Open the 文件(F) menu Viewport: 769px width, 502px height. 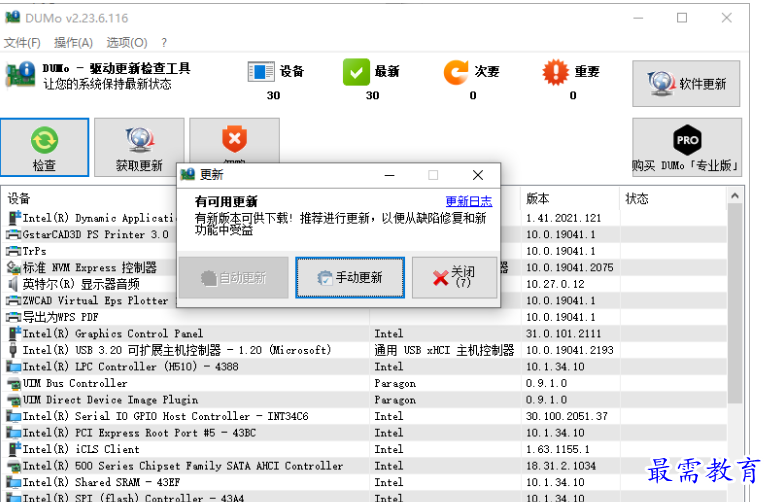[x=22, y=42]
